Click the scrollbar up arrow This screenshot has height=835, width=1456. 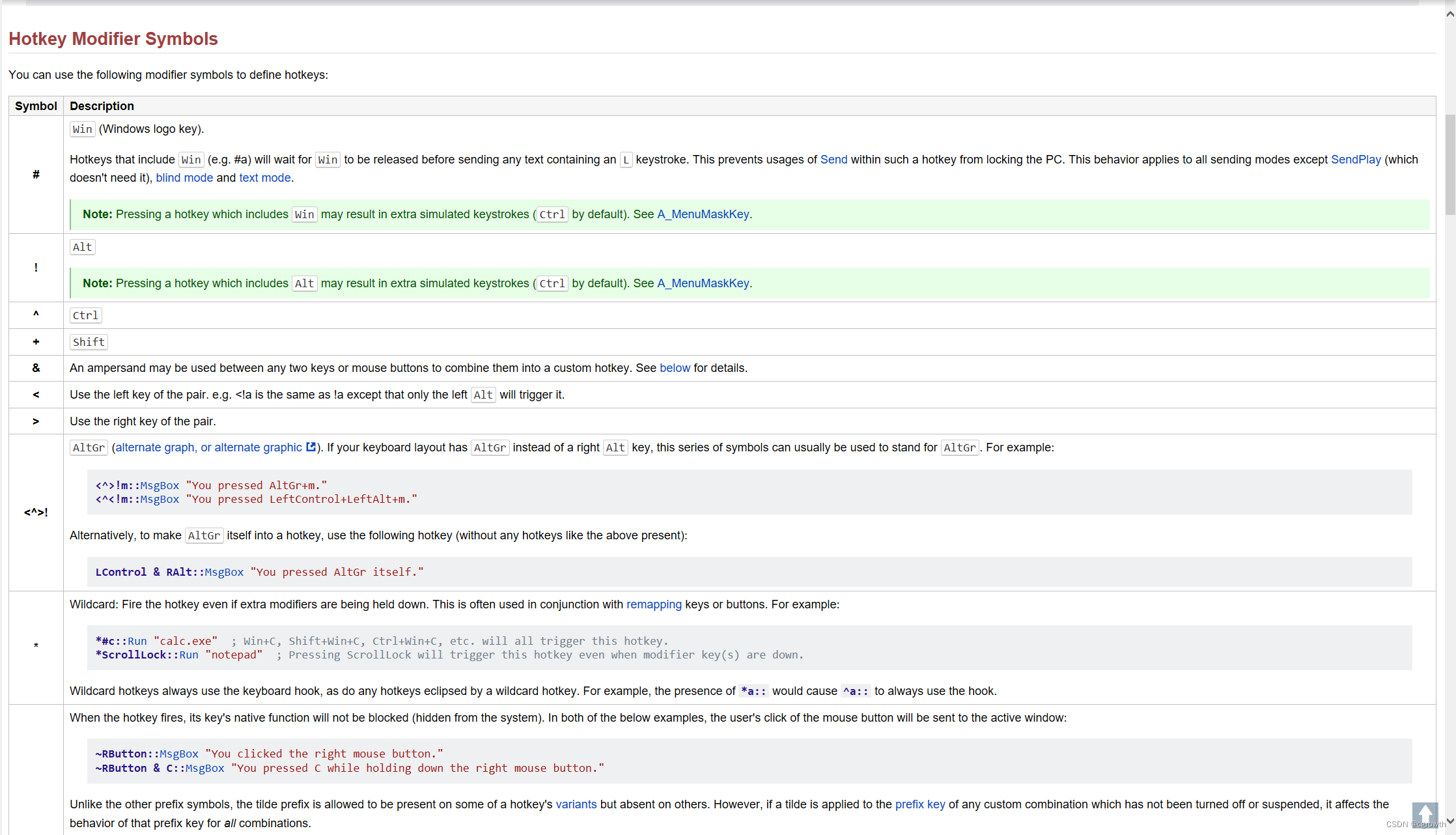1450,14
